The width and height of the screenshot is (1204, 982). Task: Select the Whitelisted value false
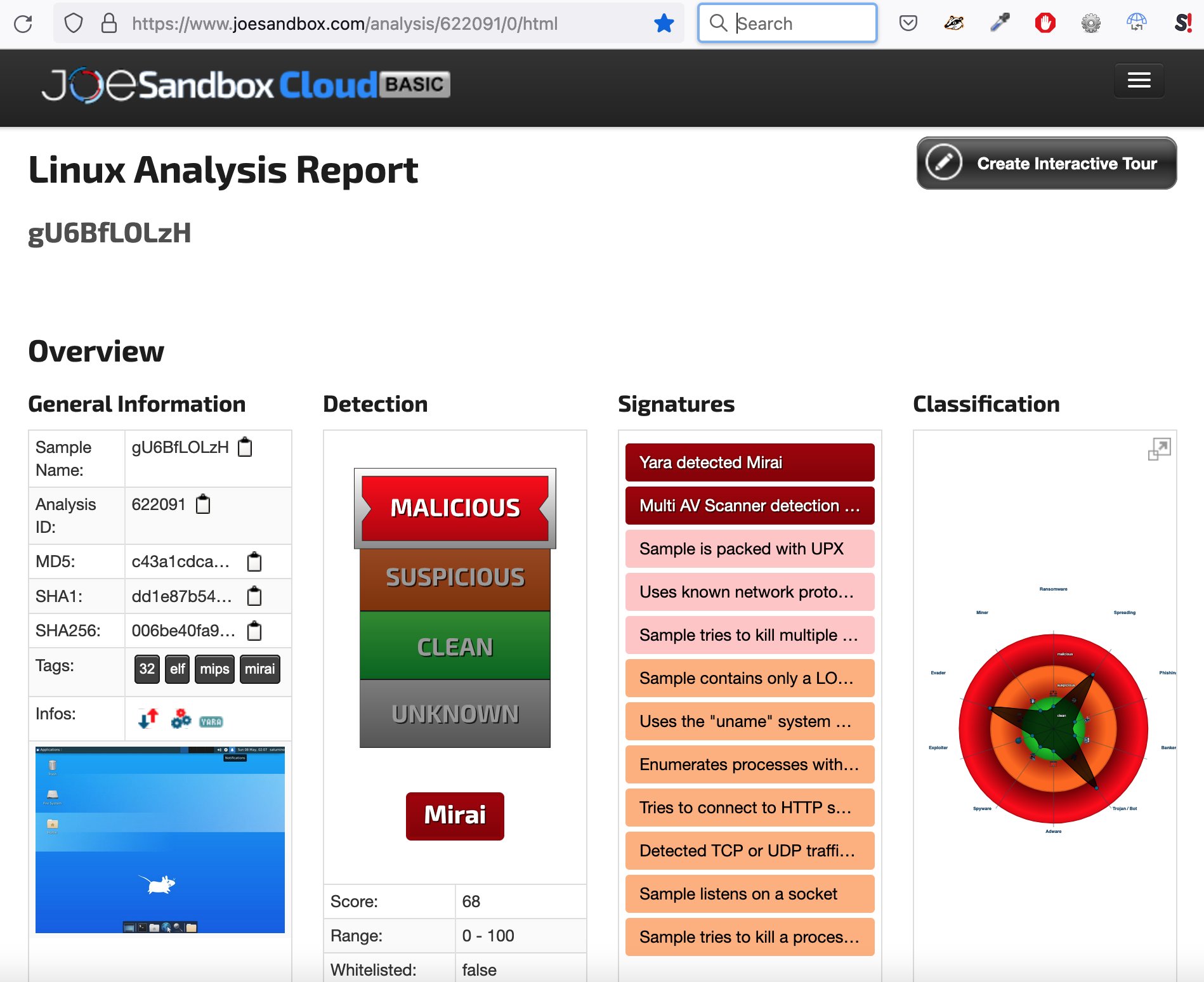point(479,970)
